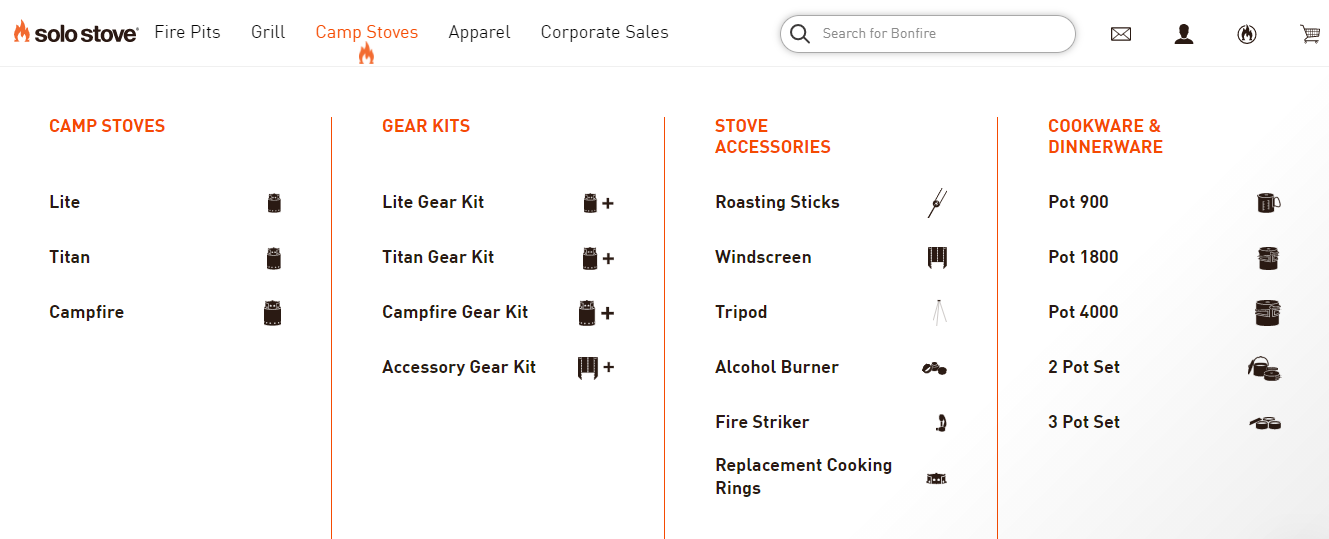Viewport: 1329px width, 539px height.
Task: Click the Roasting Sticks product icon
Action: tap(937, 203)
